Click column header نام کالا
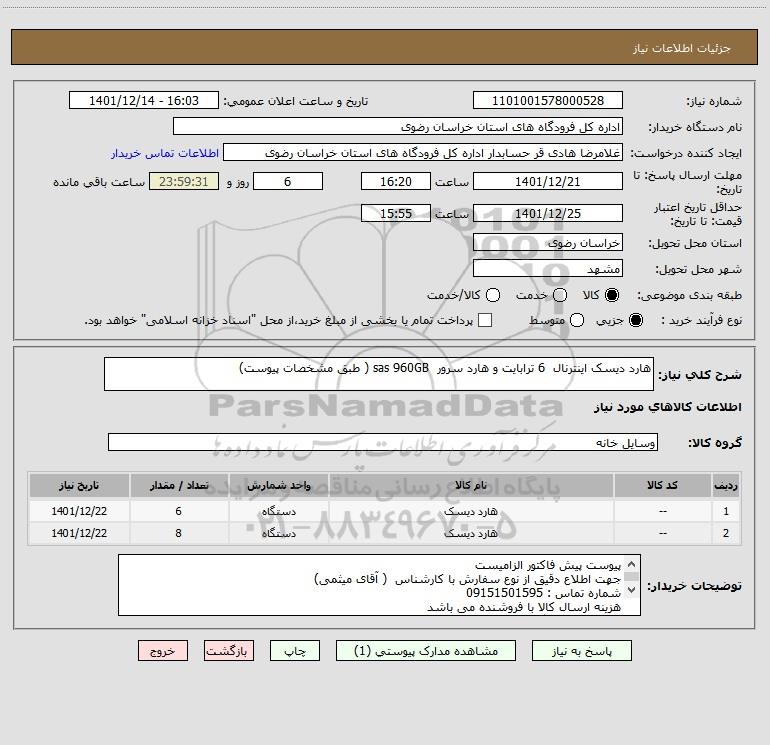 coord(471,486)
